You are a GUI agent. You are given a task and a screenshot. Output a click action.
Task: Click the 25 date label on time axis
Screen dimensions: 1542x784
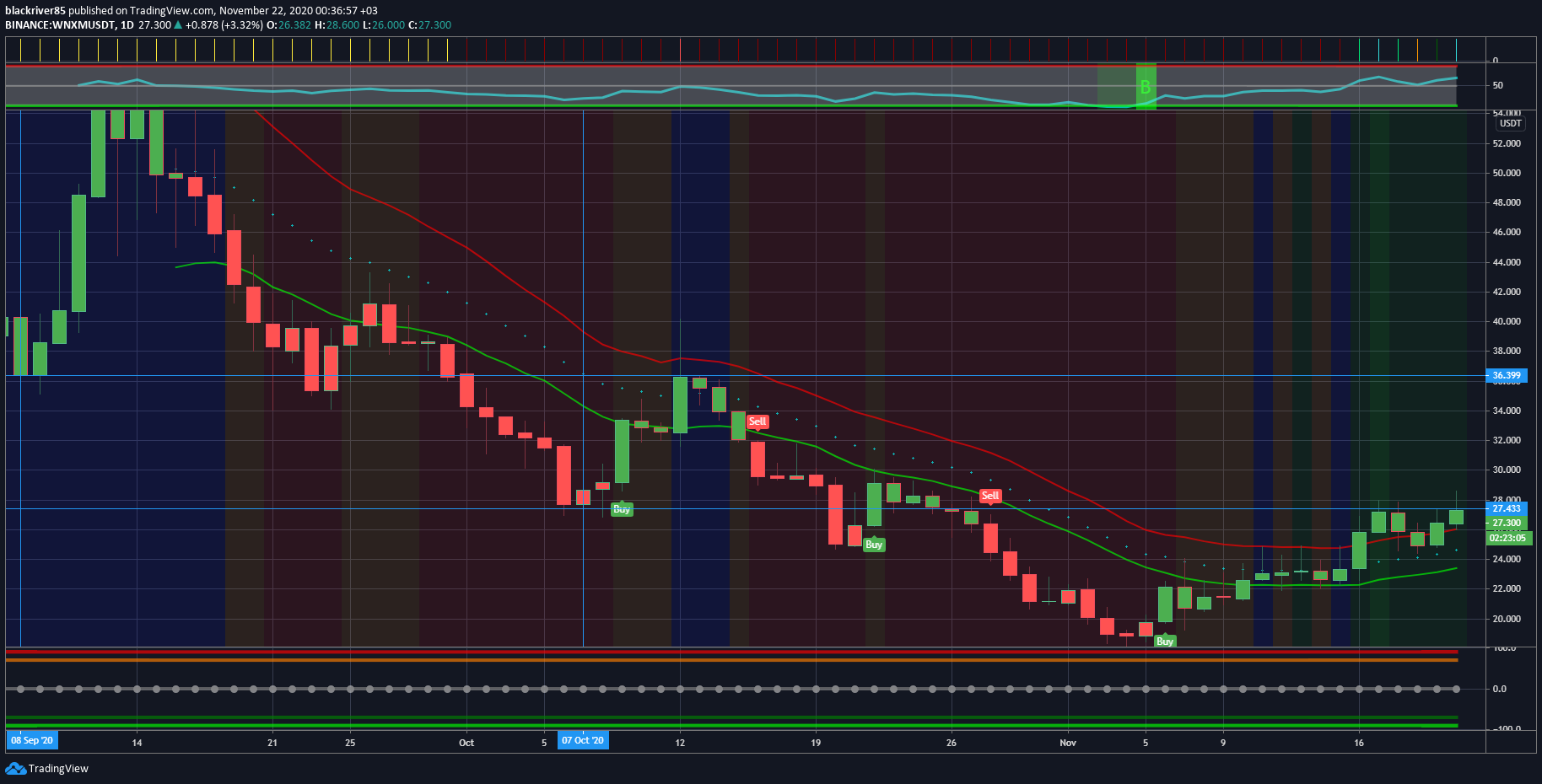pos(350,743)
